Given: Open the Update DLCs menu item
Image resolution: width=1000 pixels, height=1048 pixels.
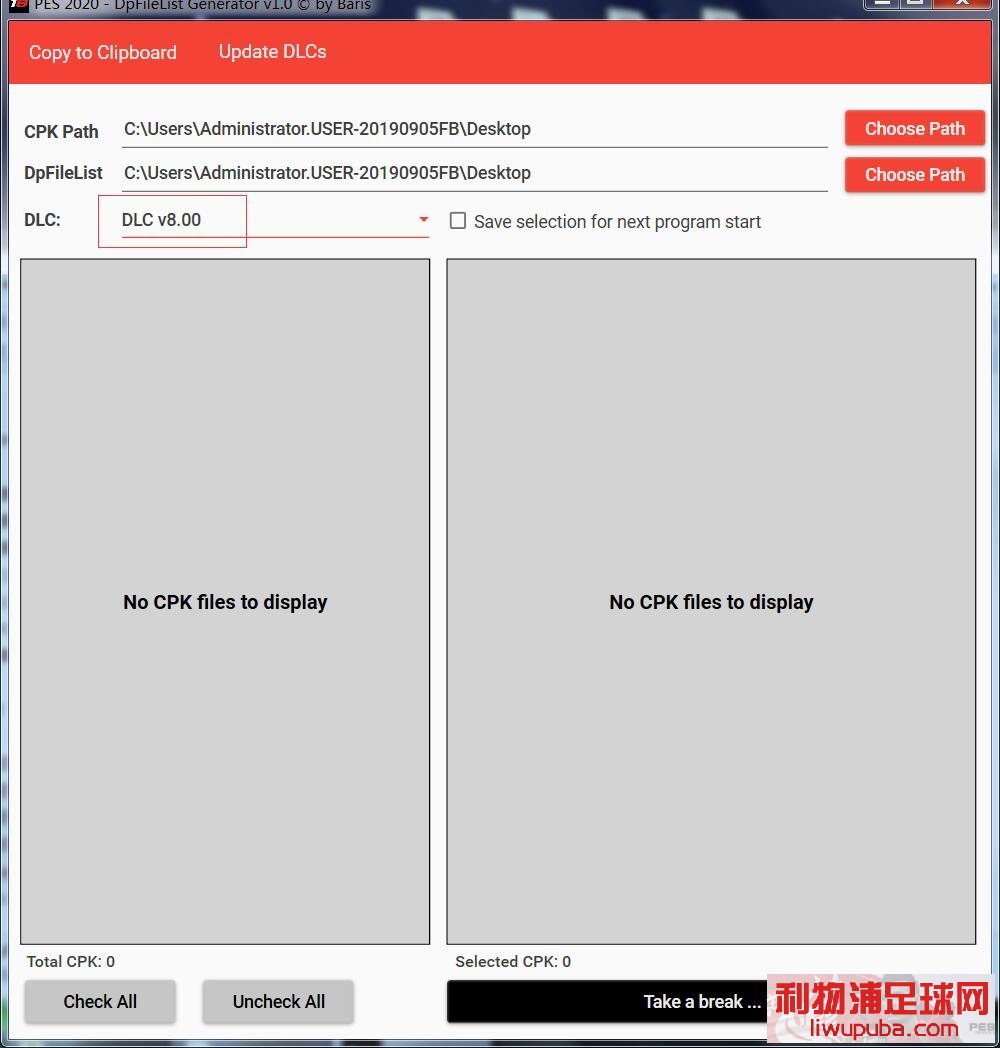Looking at the screenshot, I should [x=272, y=51].
